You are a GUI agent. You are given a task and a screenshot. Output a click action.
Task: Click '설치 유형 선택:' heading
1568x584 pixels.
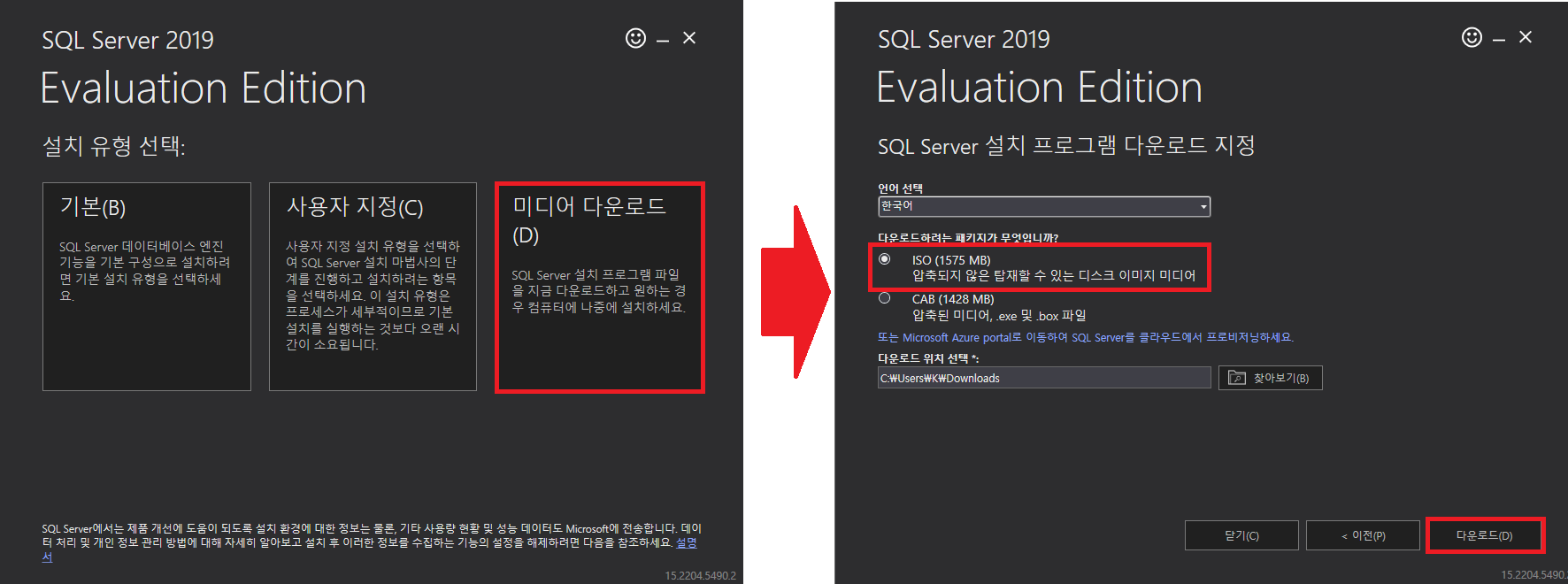(114, 146)
